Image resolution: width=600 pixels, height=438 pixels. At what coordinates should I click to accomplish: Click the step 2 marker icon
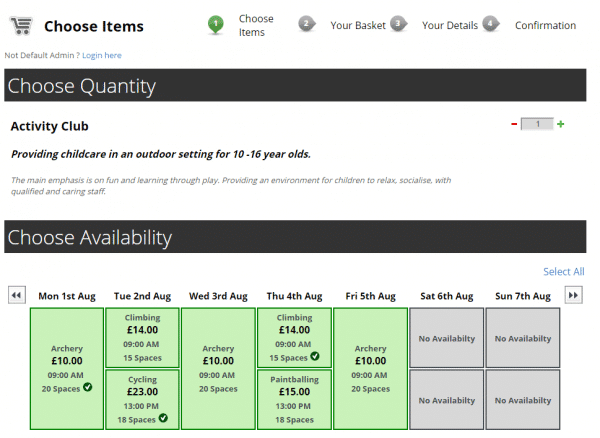307,24
